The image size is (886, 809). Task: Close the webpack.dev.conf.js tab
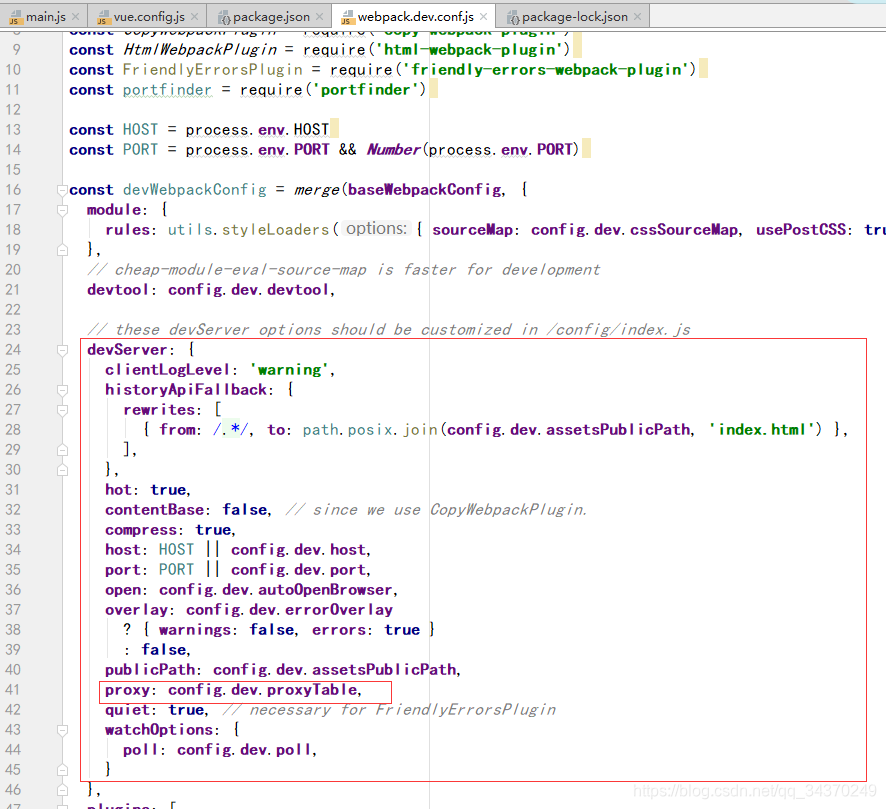(484, 17)
